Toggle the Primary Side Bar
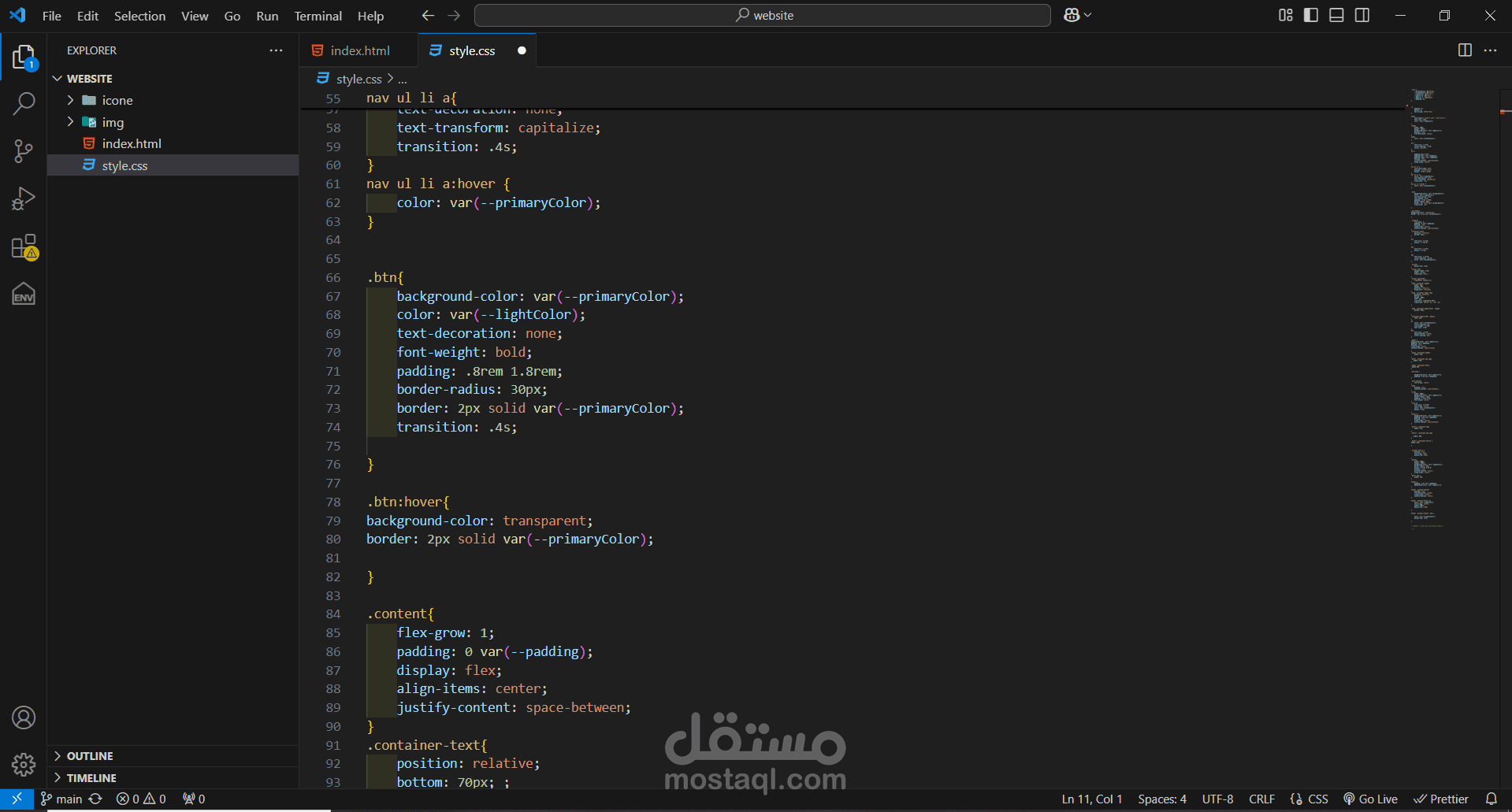Image resolution: width=1512 pixels, height=812 pixels. (x=1311, y=15)
